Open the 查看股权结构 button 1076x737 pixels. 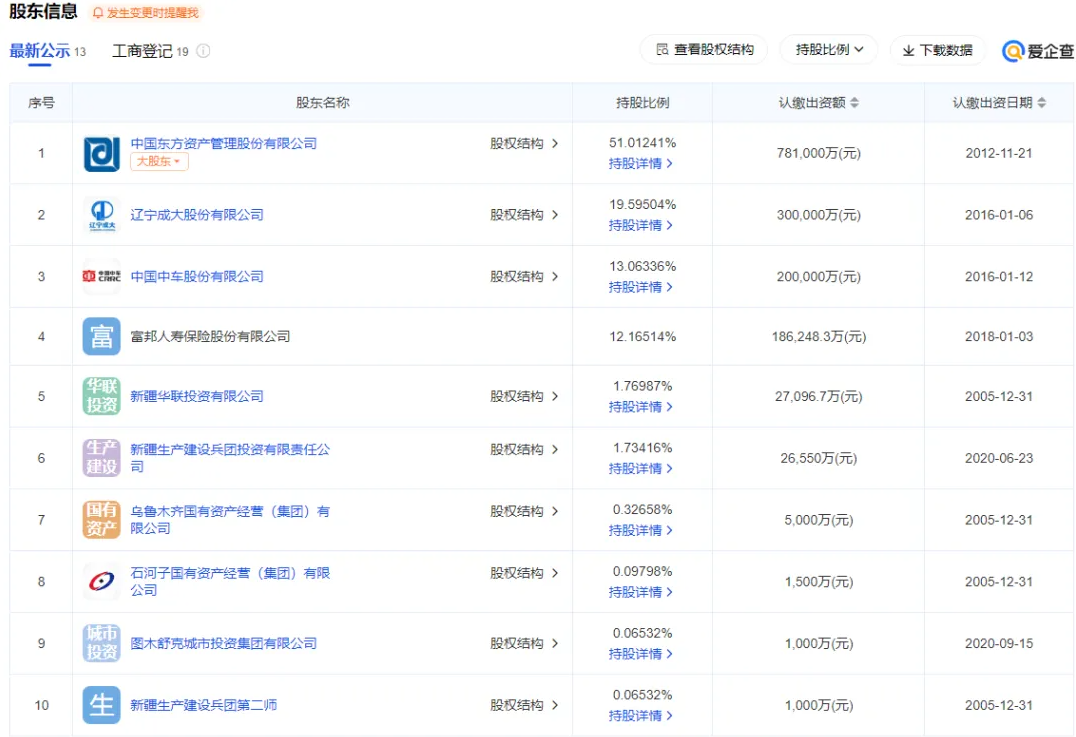(x=704, y=49)
